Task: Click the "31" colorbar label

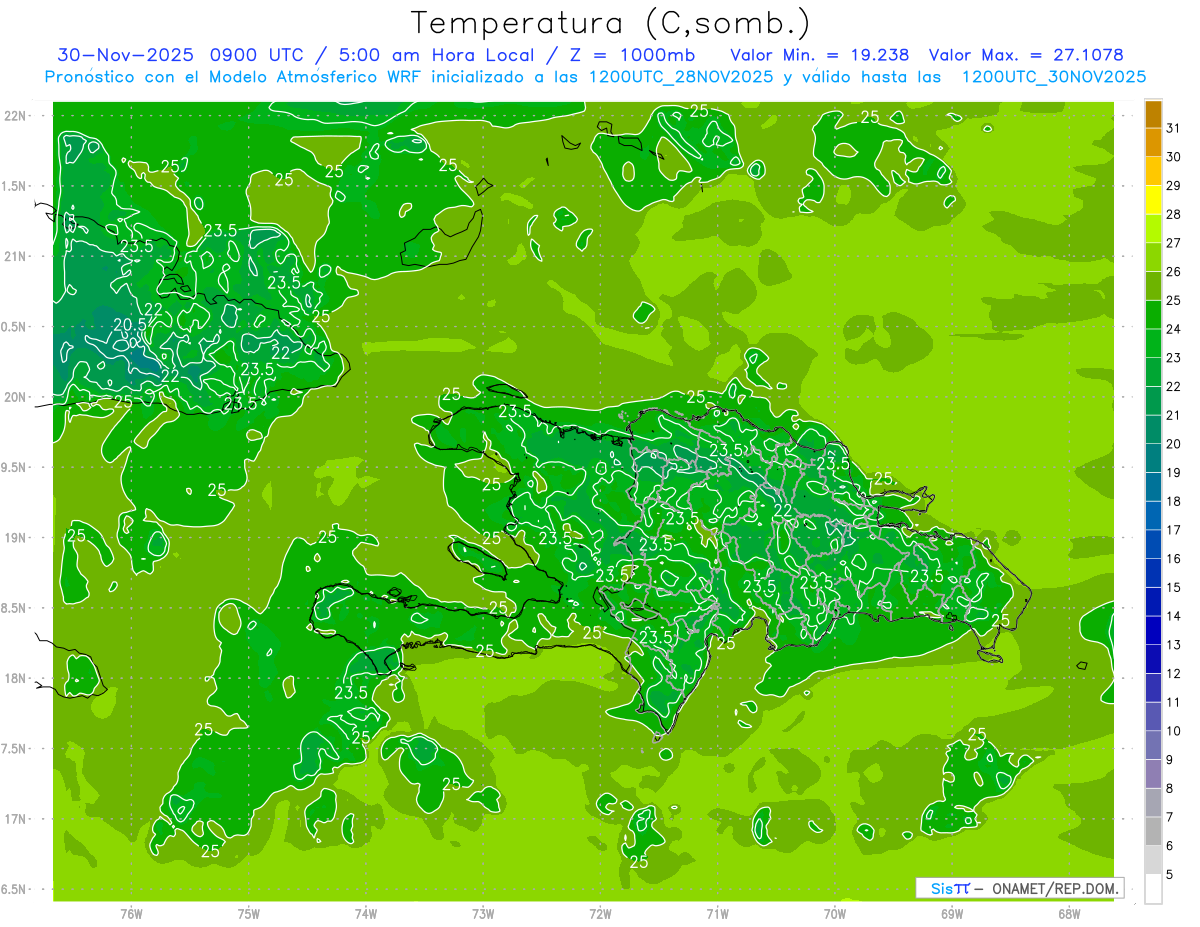Action: (1173, 127)
